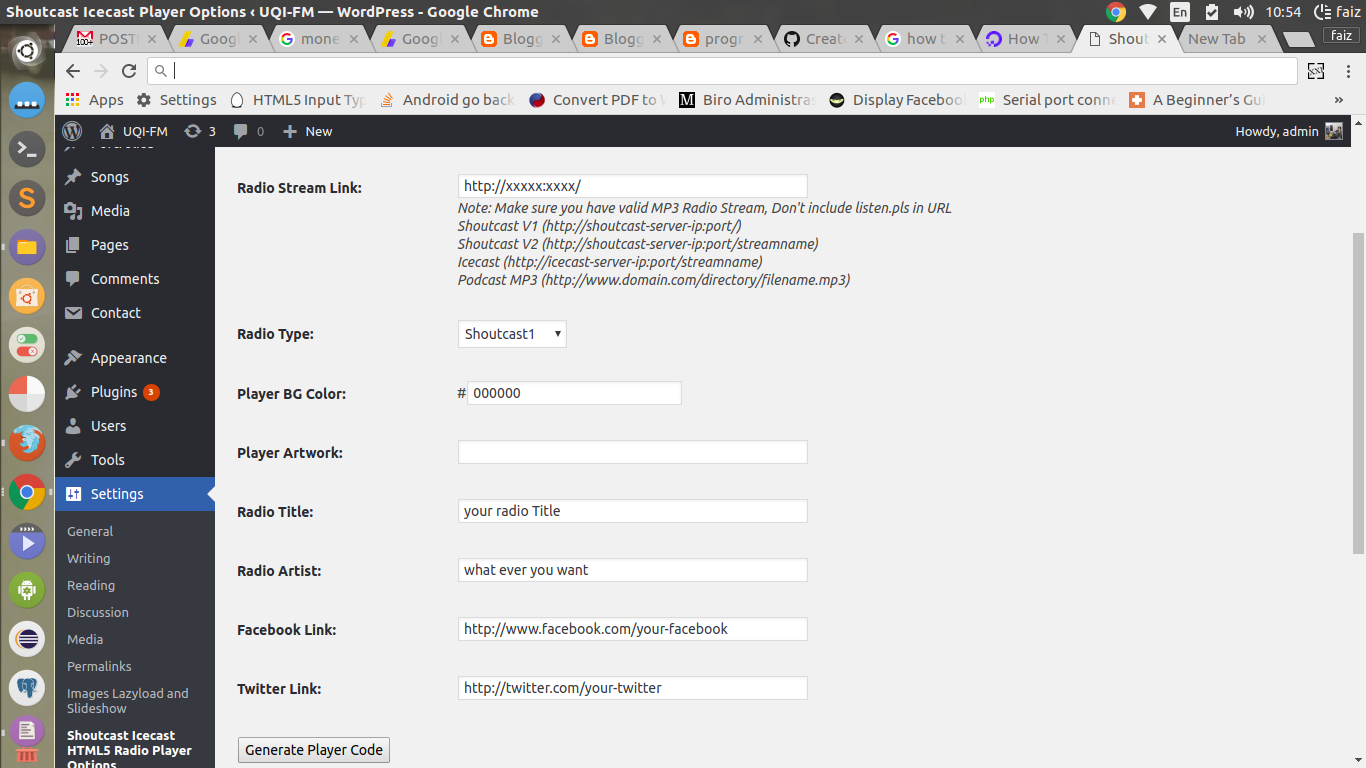Click the Twitter Link field
This screenshot has width=1366, height=768.
click(x=632, y=688)
